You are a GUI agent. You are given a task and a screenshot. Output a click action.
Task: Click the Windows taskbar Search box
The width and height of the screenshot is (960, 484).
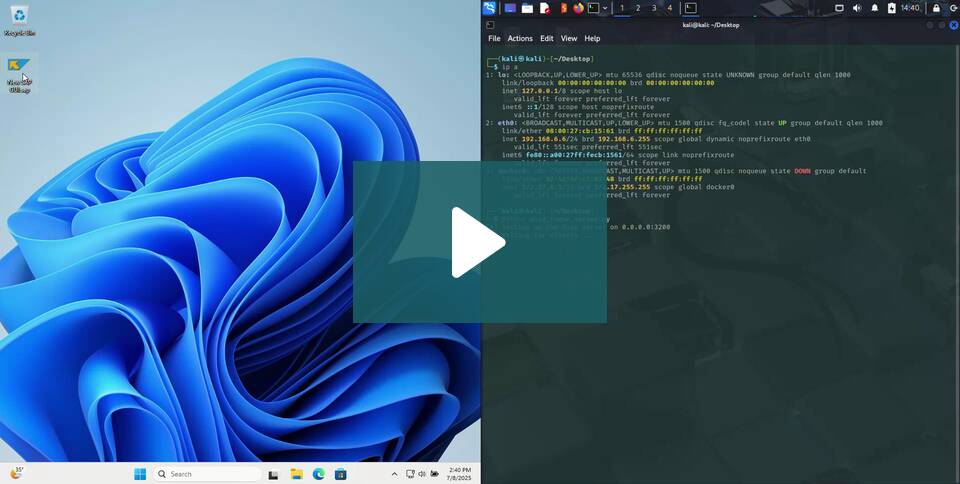(x=208, y=474)
